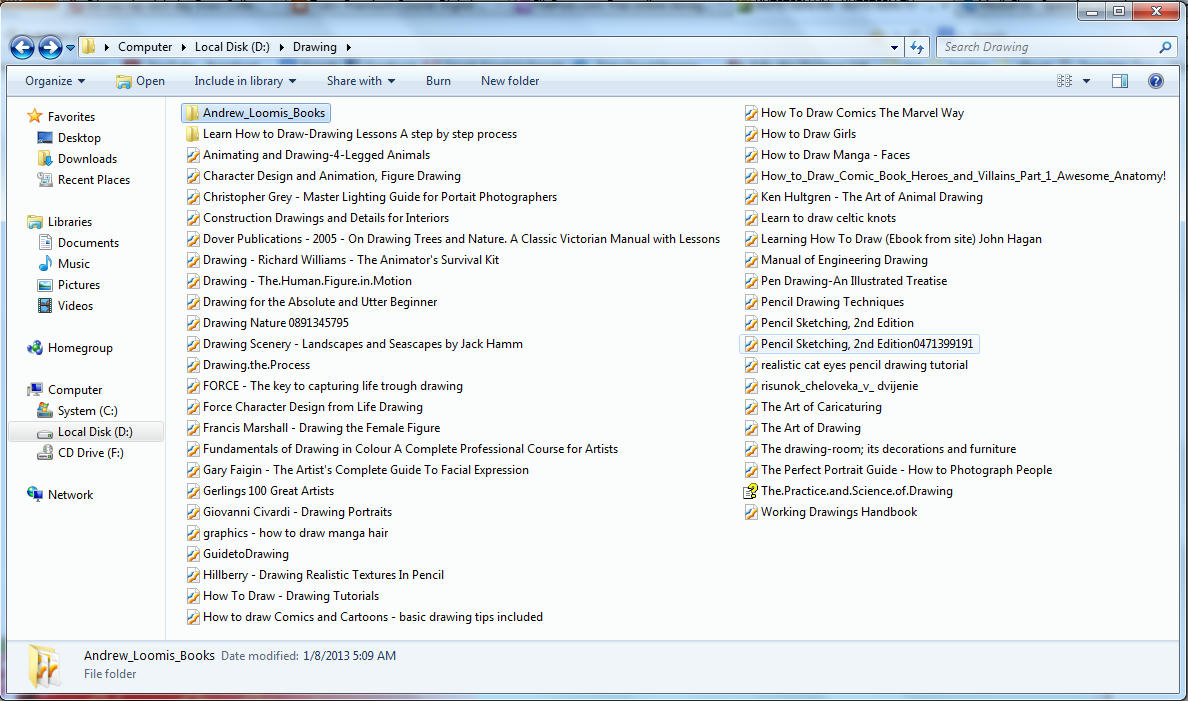Click Drawing breadcrumb segment
1188x701 pixels.
tap(314, 47)
